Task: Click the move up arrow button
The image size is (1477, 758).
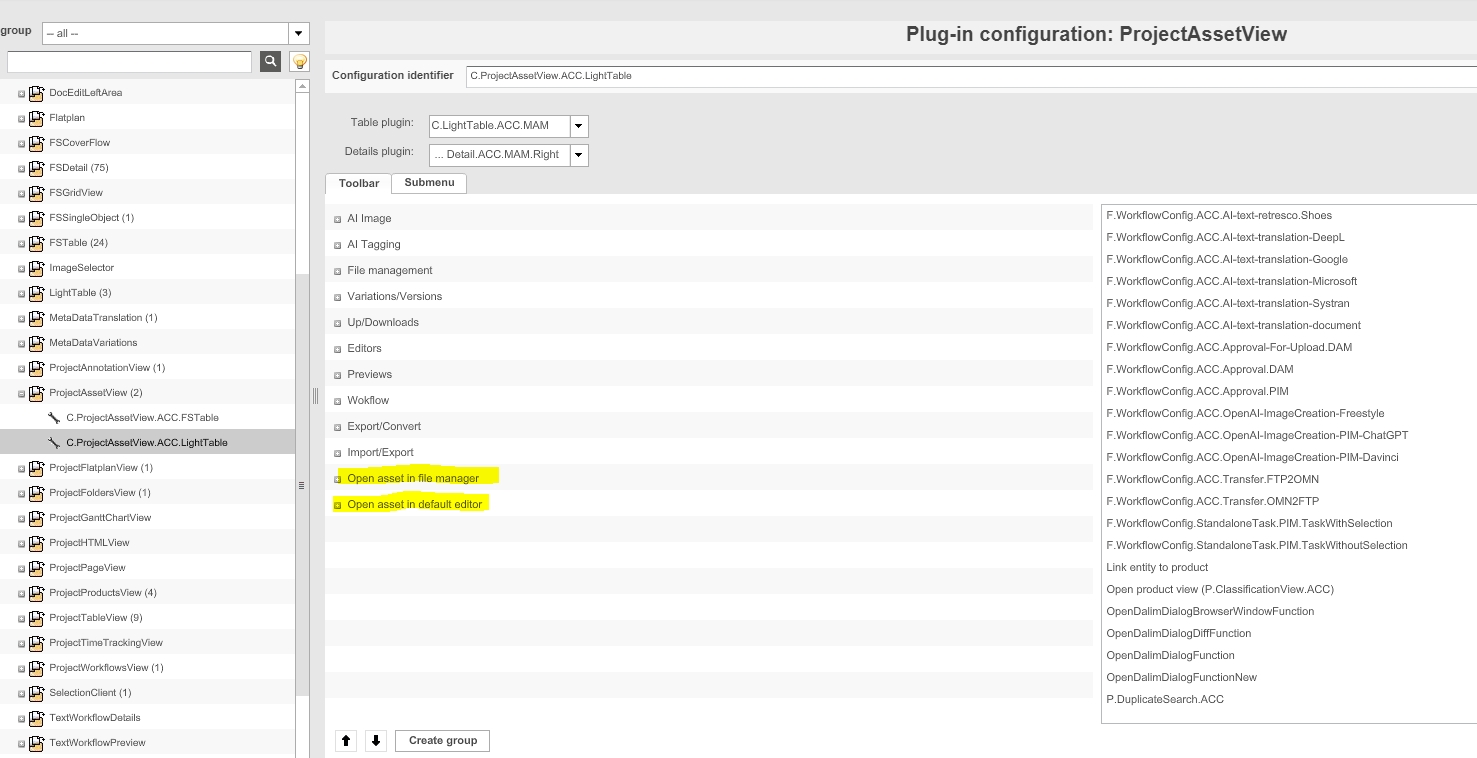Action: point(346,741)
